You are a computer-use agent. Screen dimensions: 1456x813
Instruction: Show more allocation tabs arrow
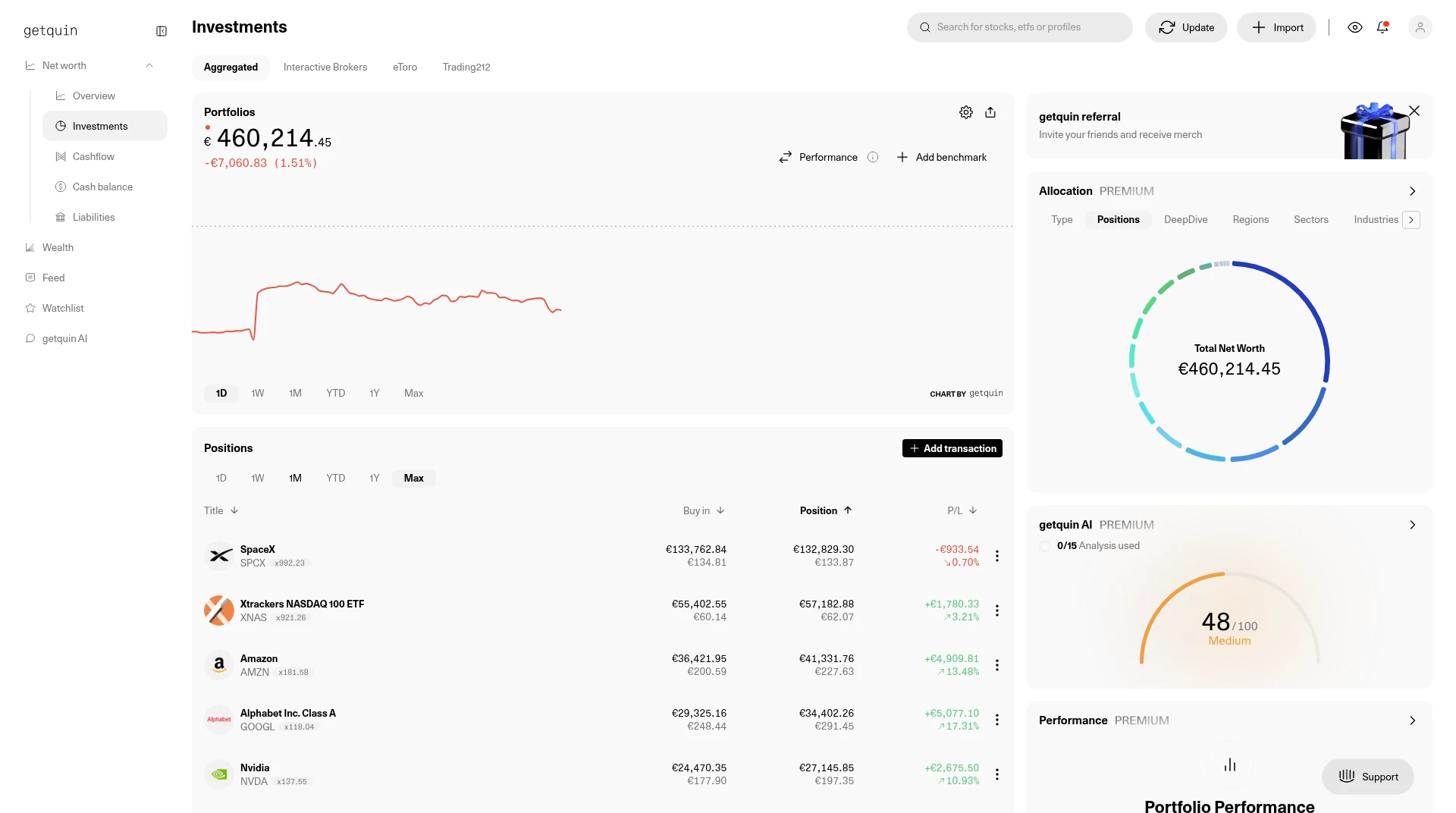click(1411, 220)
